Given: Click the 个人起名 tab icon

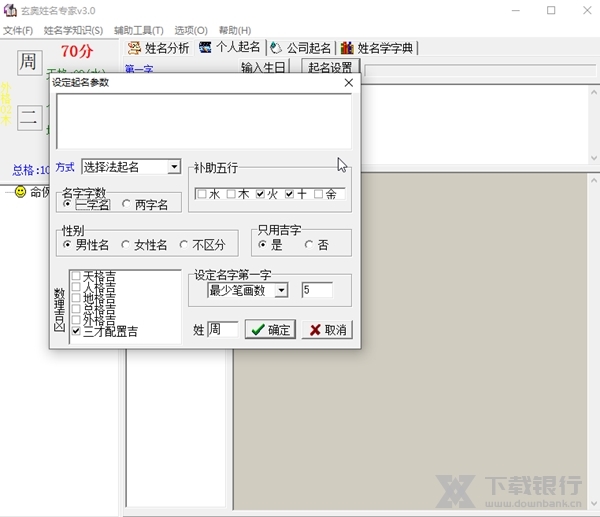Looking at the screenshot, I should (205, 47).
